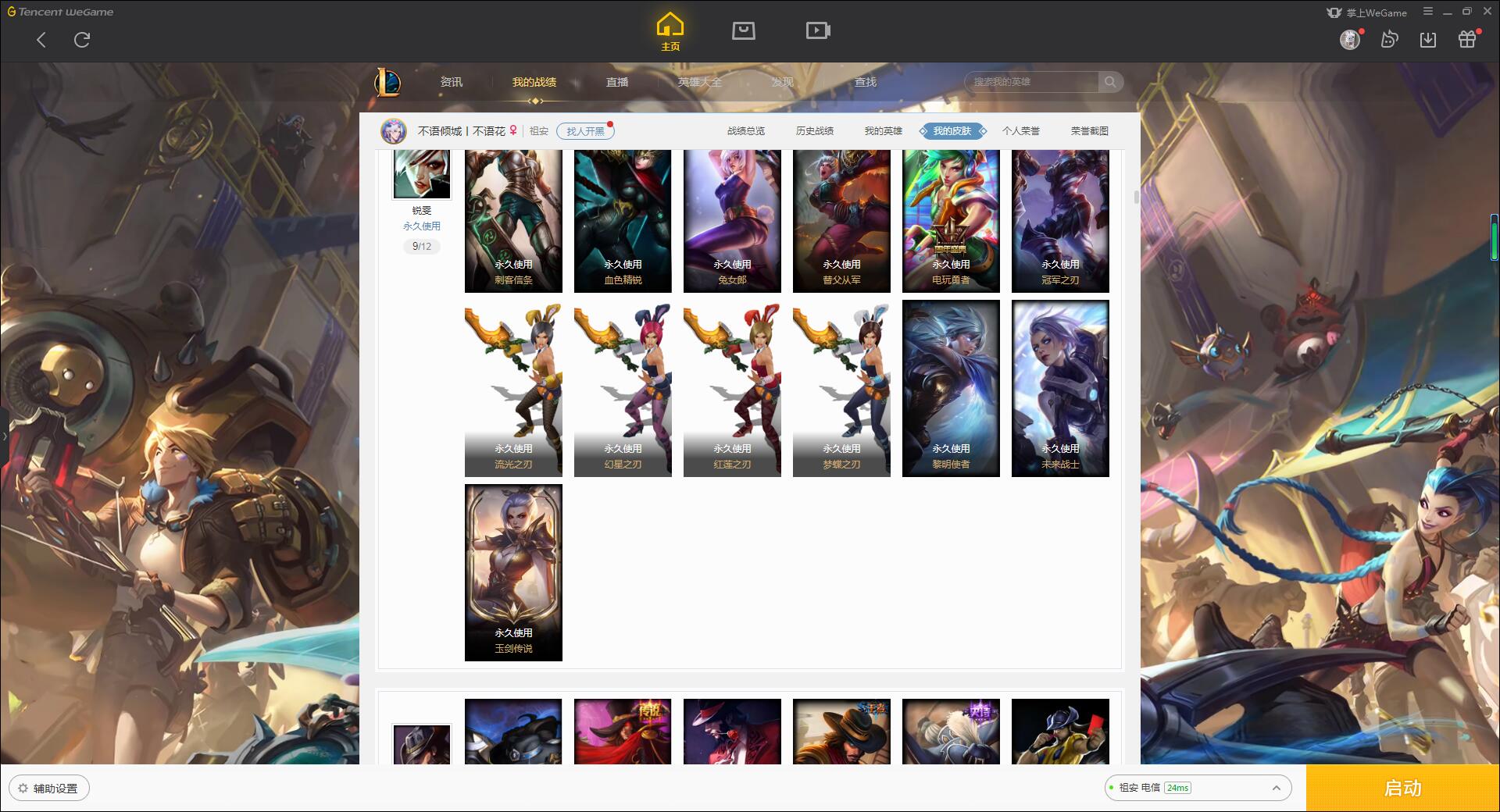Viewport: 1500px width, 812px height.
Task: Open the store bag icon in top bar
Action: [743, 30]
